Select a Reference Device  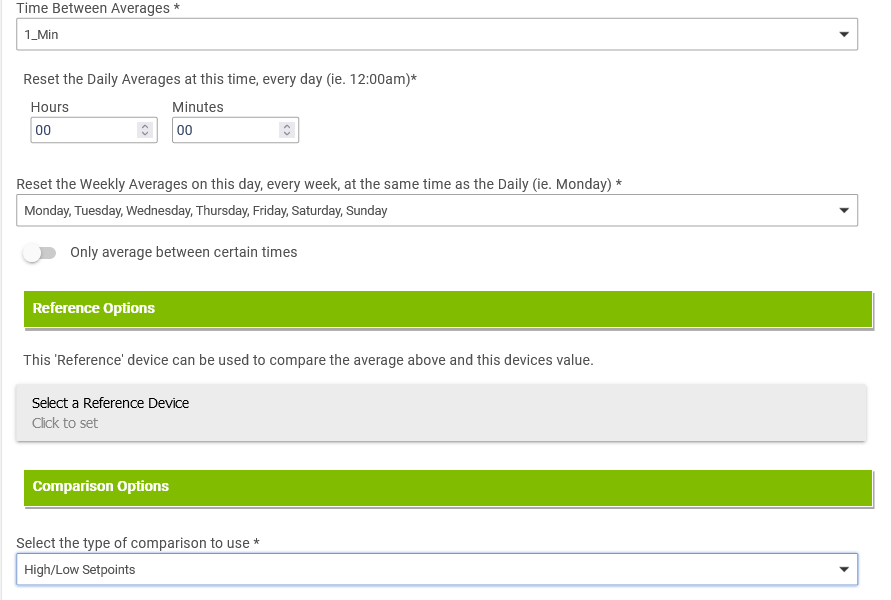pos(441,412)
